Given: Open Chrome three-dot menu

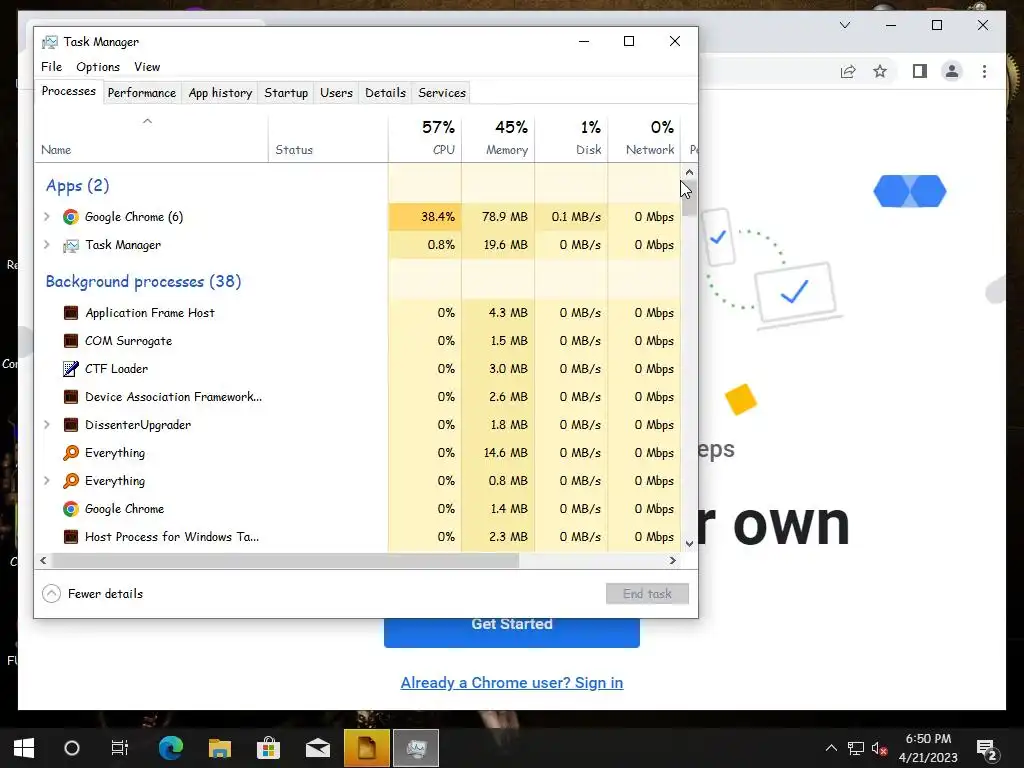Looking at the screenshot, I should [x=984, y=71].
